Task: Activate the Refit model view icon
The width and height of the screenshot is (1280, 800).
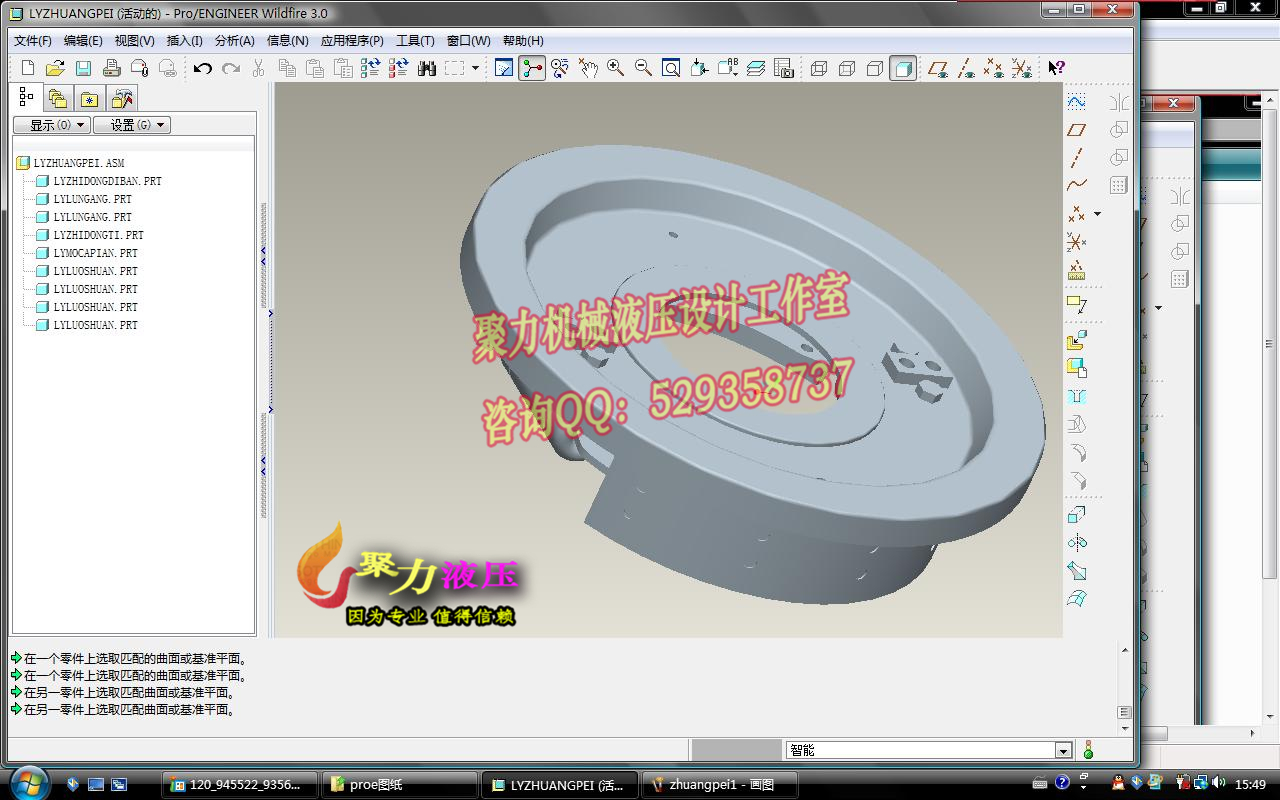Action: point(671,67)
